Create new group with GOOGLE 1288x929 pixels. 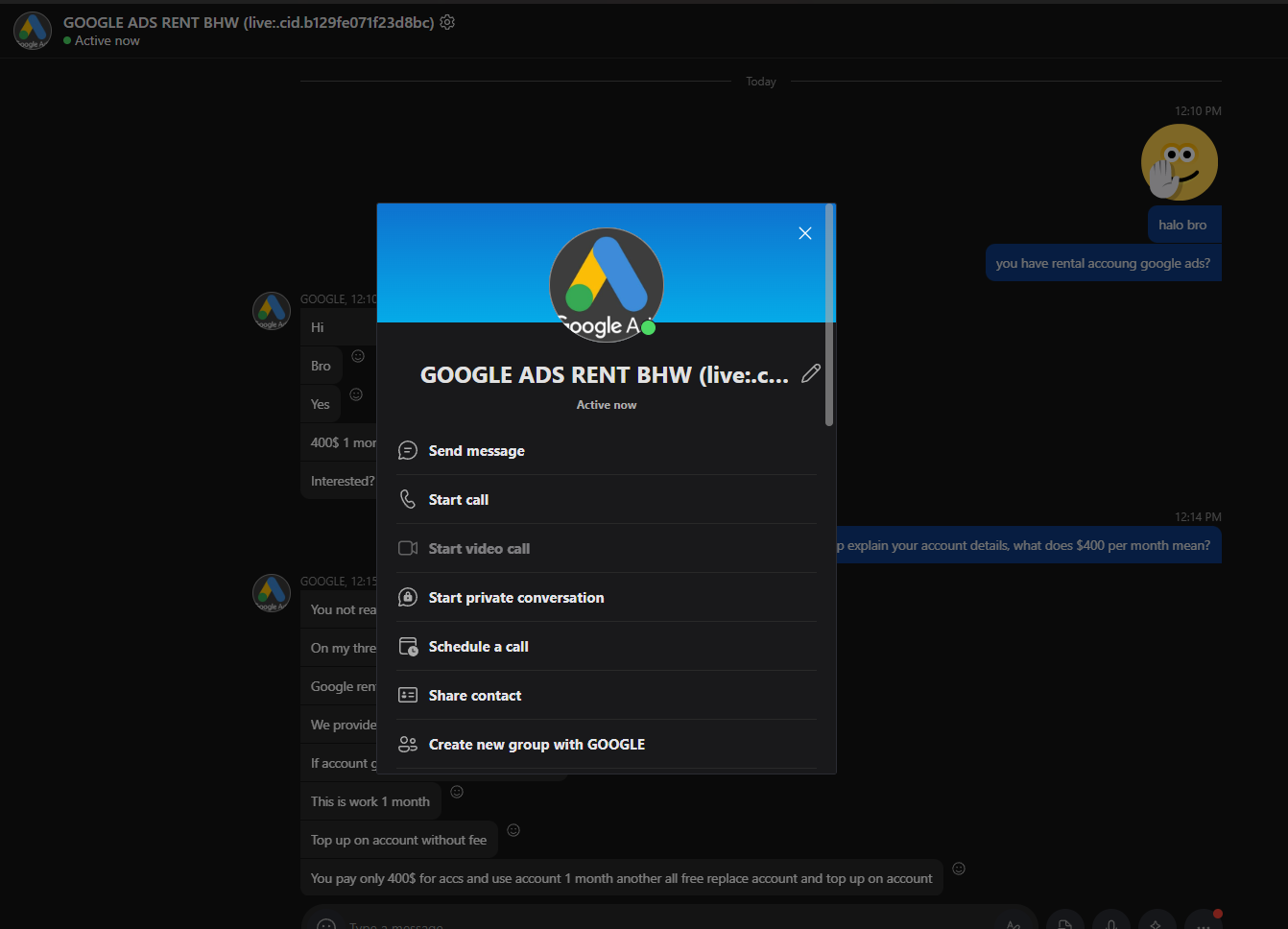coord(607,745)
